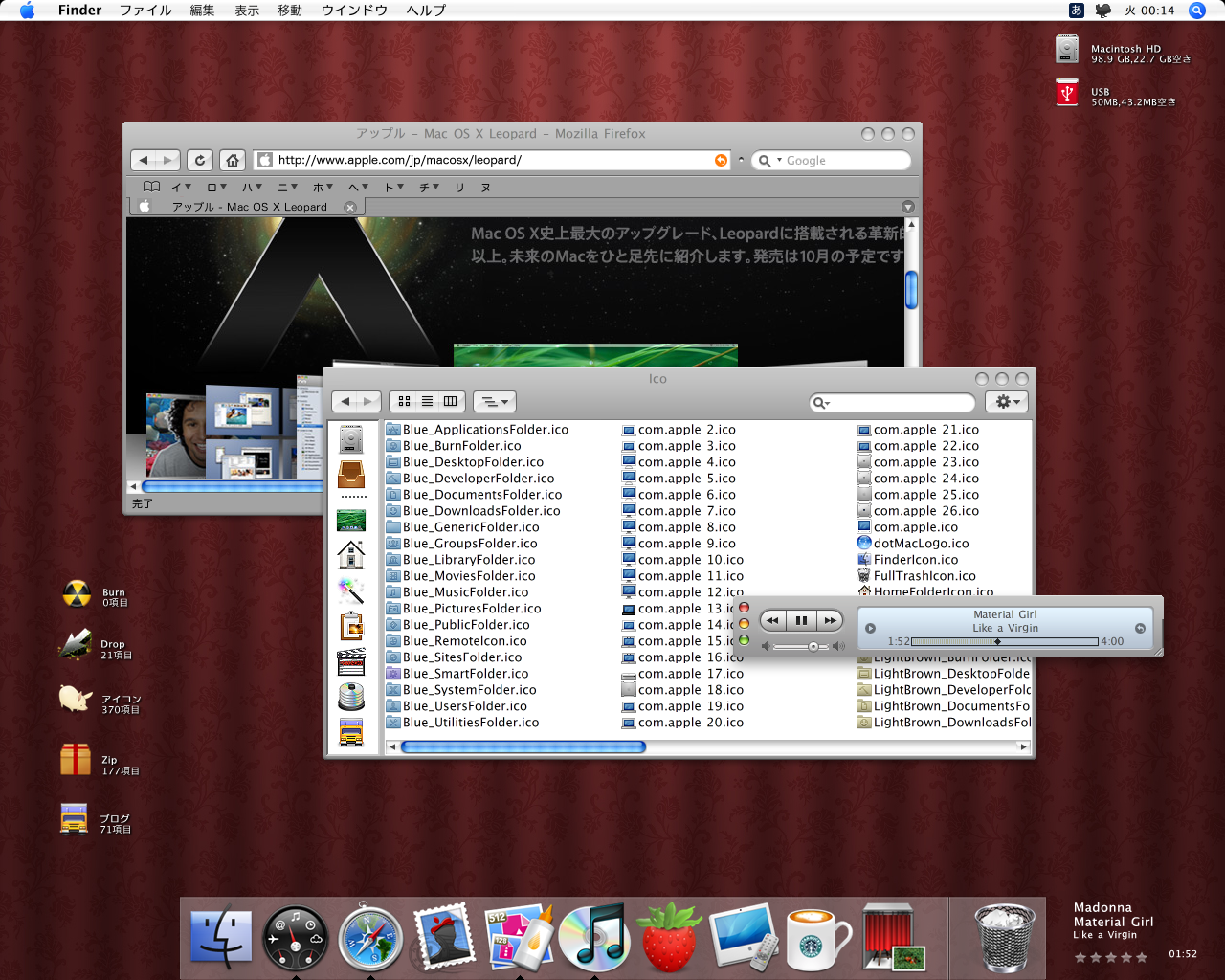This screenshot has width=1225, height=980.
Task: Select the brown inbox tray sidebar icon
Action: (351, 474)
